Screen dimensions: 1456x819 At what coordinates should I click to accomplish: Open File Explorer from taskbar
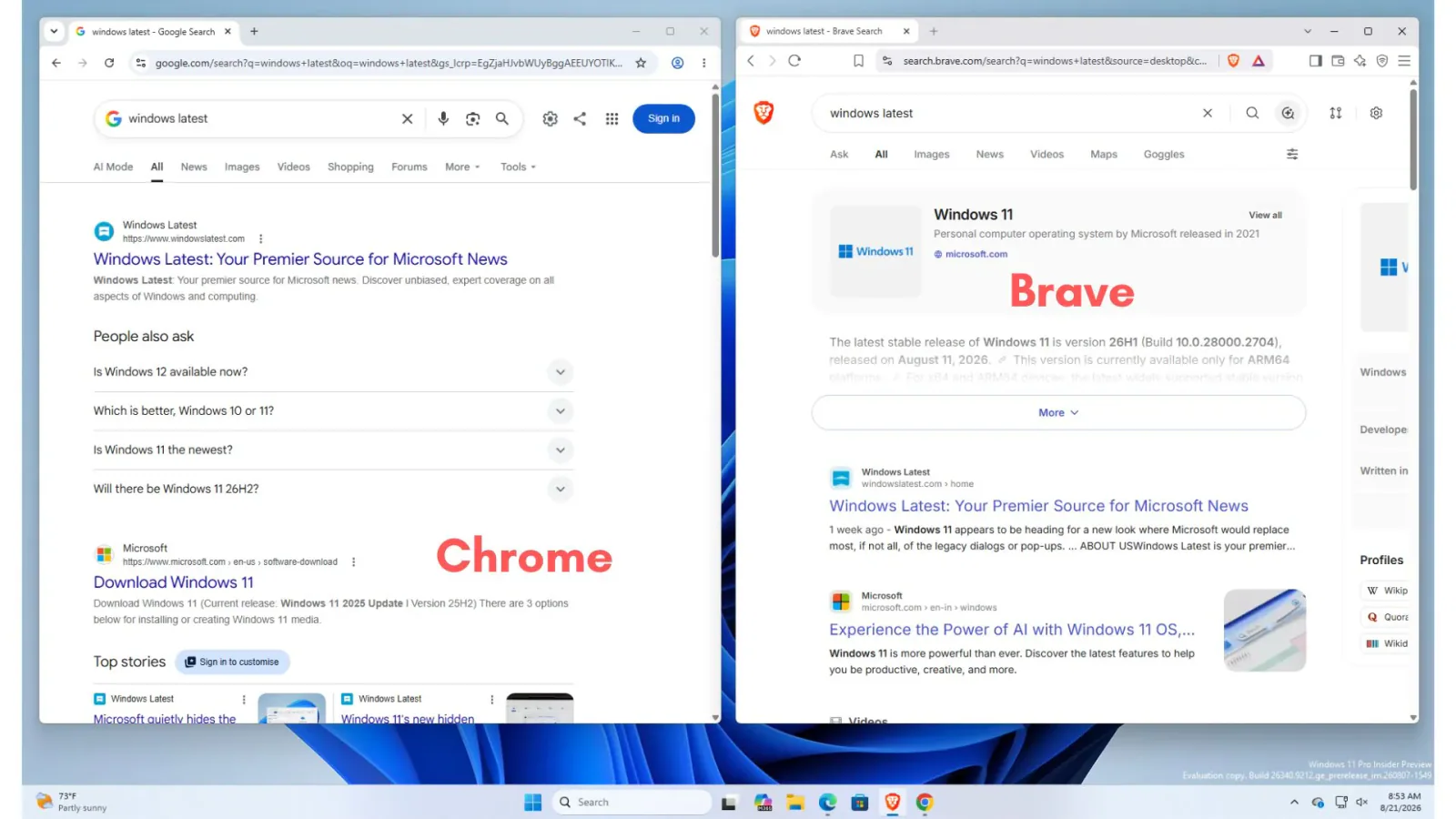[795, 802]
